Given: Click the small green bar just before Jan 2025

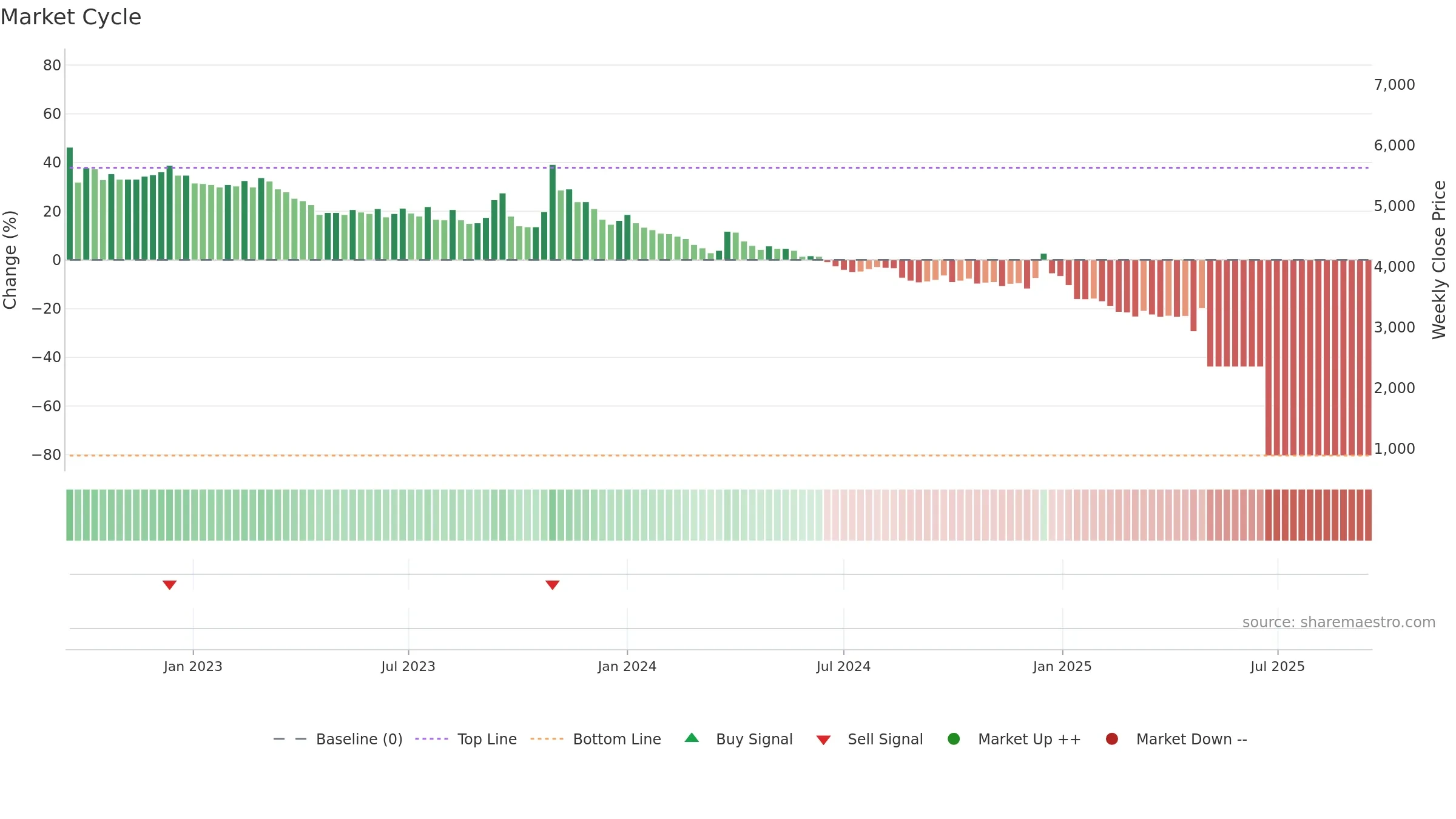Looking at the screenshot, I should 1043,257.
